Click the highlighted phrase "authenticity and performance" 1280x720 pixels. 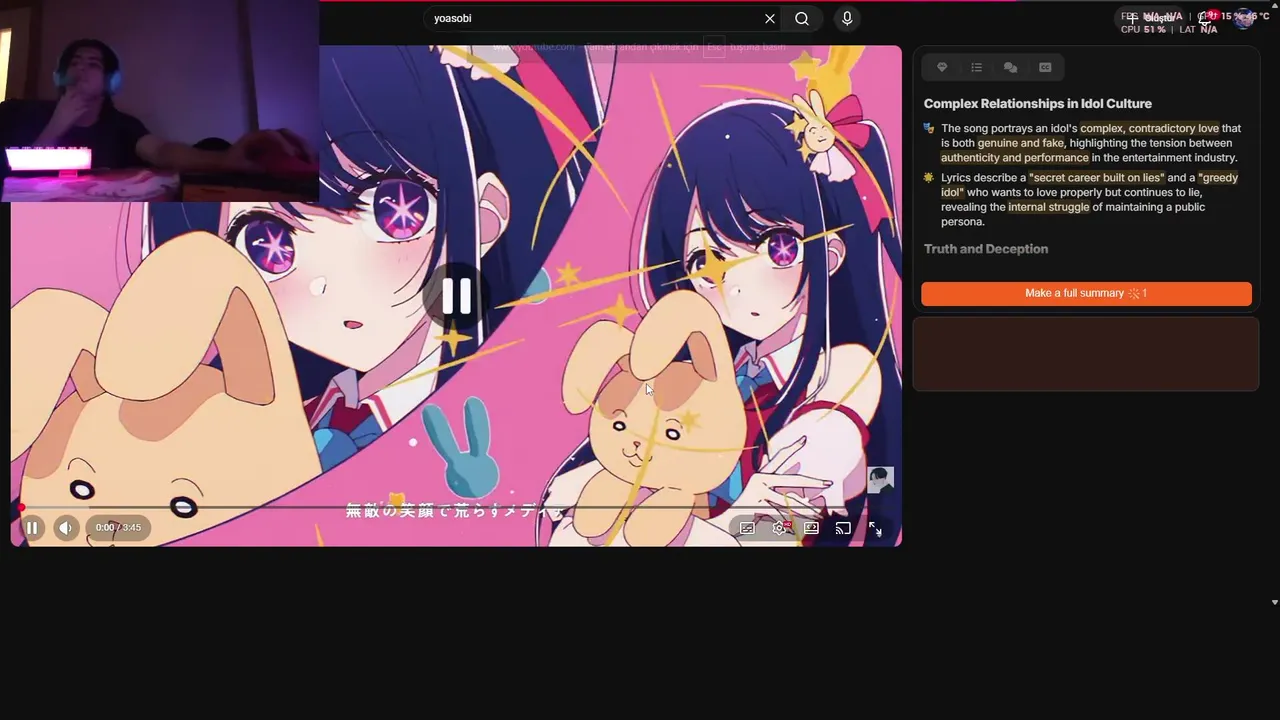tap(1014, 158)
